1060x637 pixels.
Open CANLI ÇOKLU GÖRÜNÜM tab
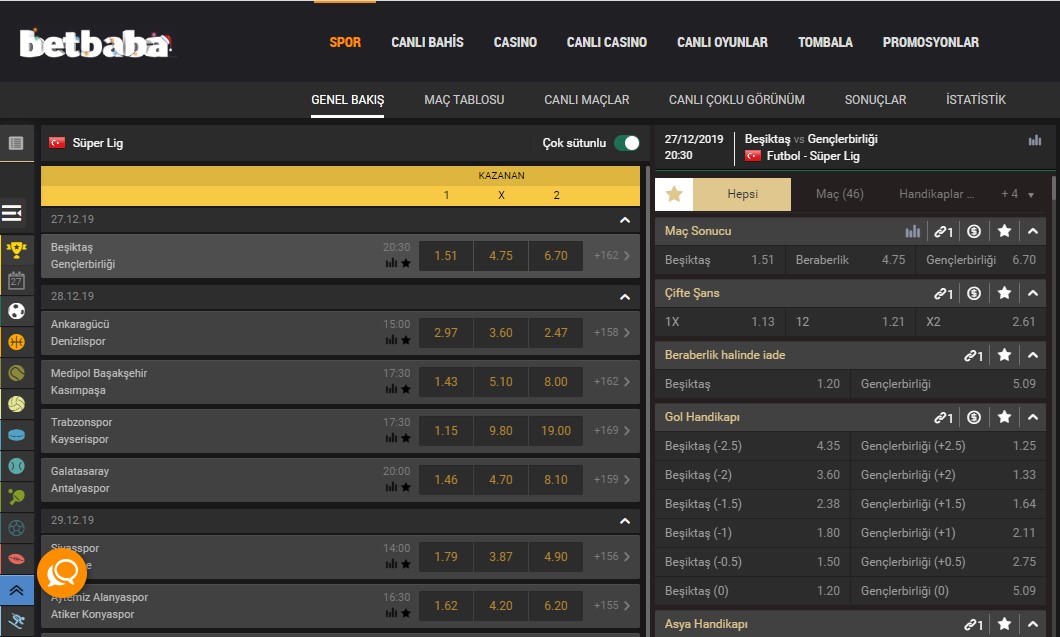[x=736, y=99]
